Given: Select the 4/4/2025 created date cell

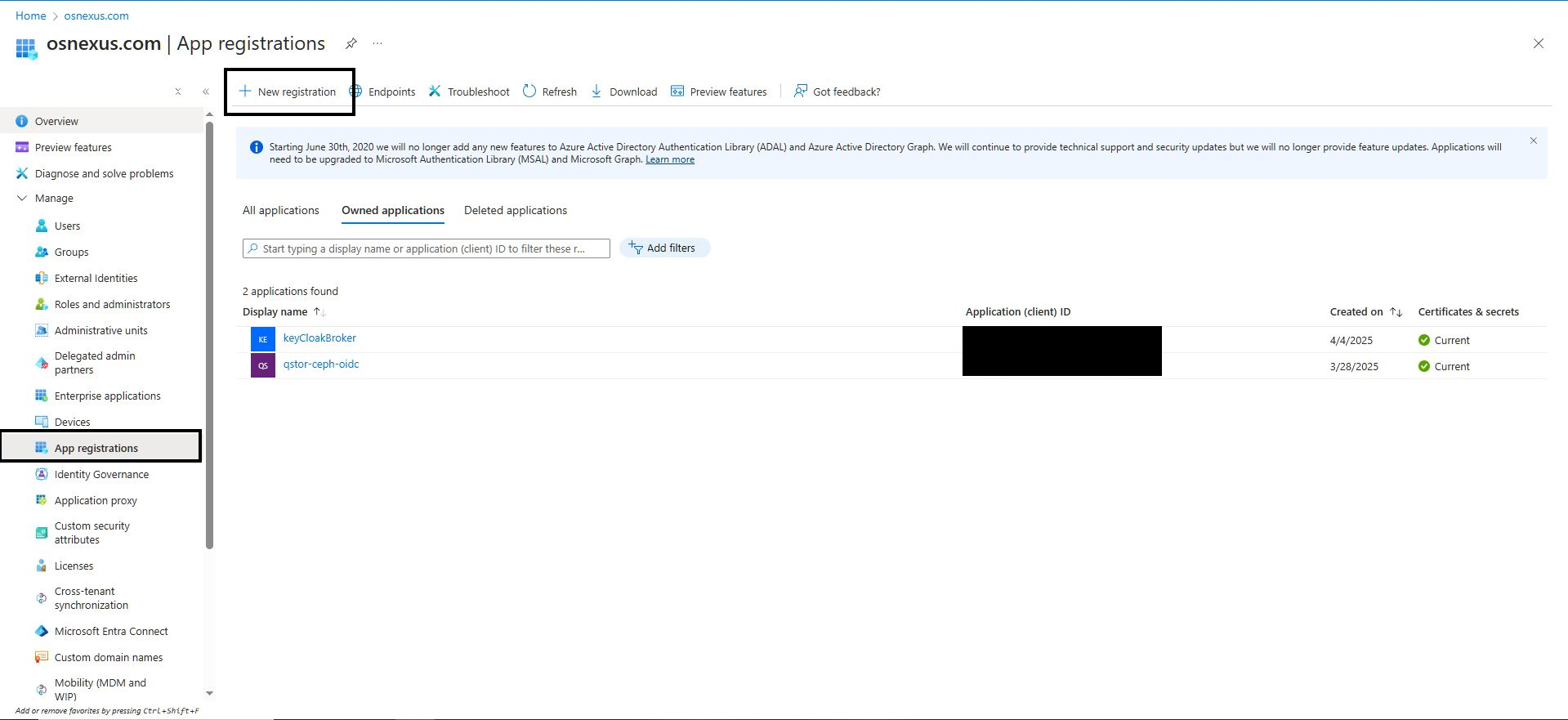Looking at the screenshot, I should [1351, 340].
